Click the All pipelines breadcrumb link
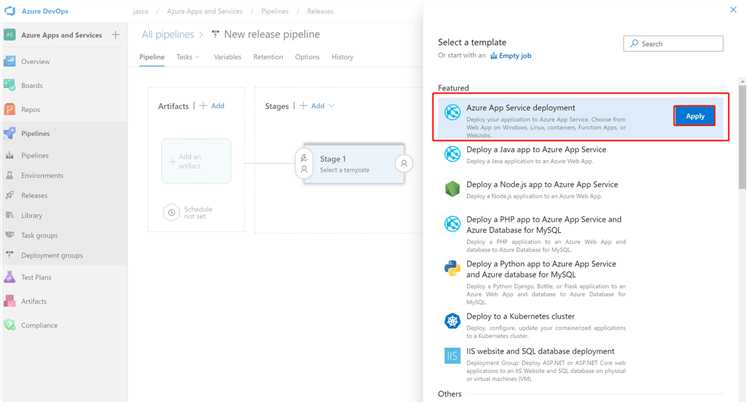The width and height of the screenshot is (747, 403). click(x=168, y=34)
